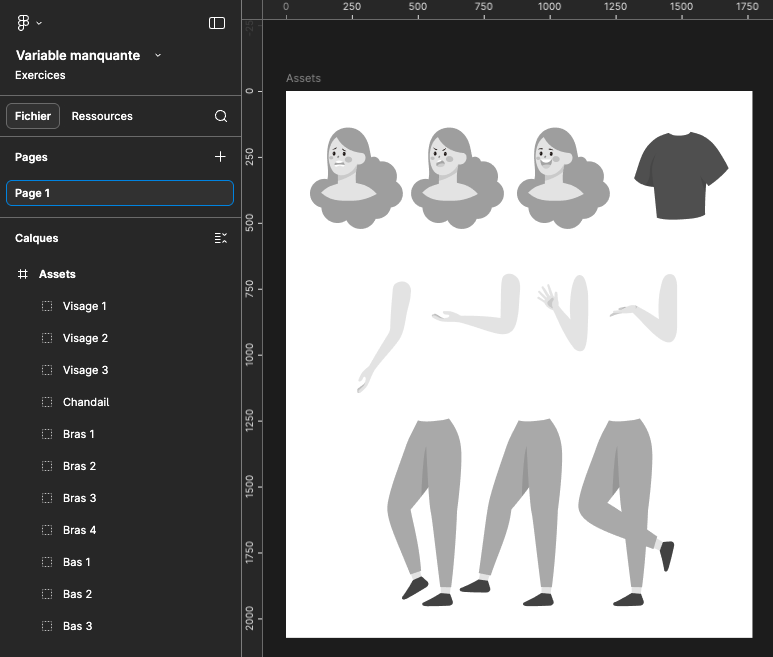Expand the Variable manquante file name dropdown
The width and height of the screenshot is (773, 657).
[x=158, y=56]
